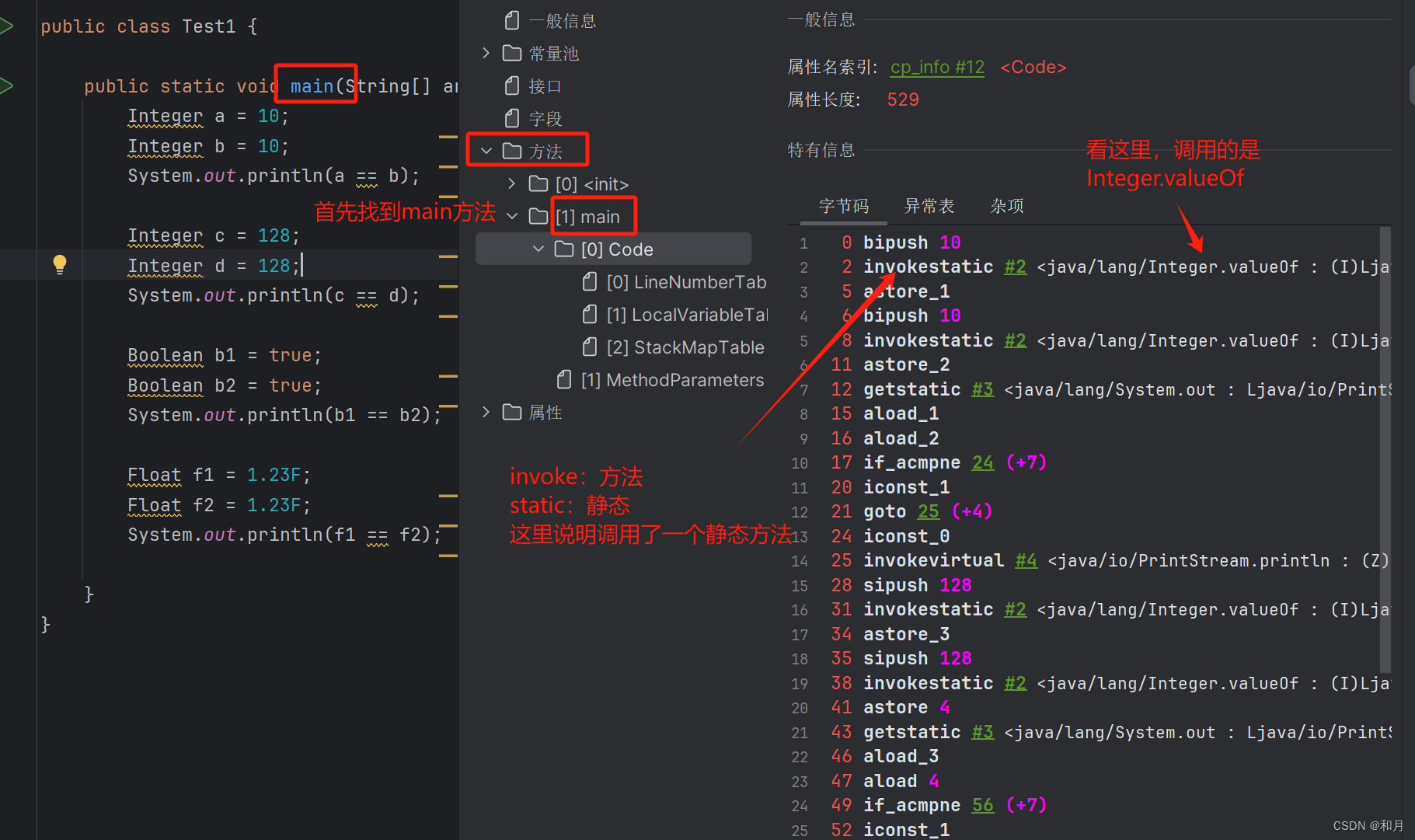Run the Test1 class via gutter arrow

point(8,25)
